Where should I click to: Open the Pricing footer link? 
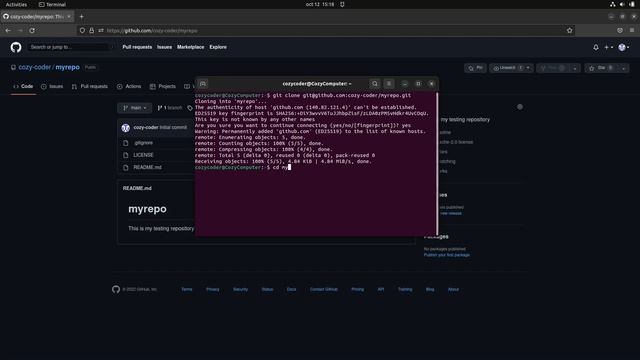358,289
